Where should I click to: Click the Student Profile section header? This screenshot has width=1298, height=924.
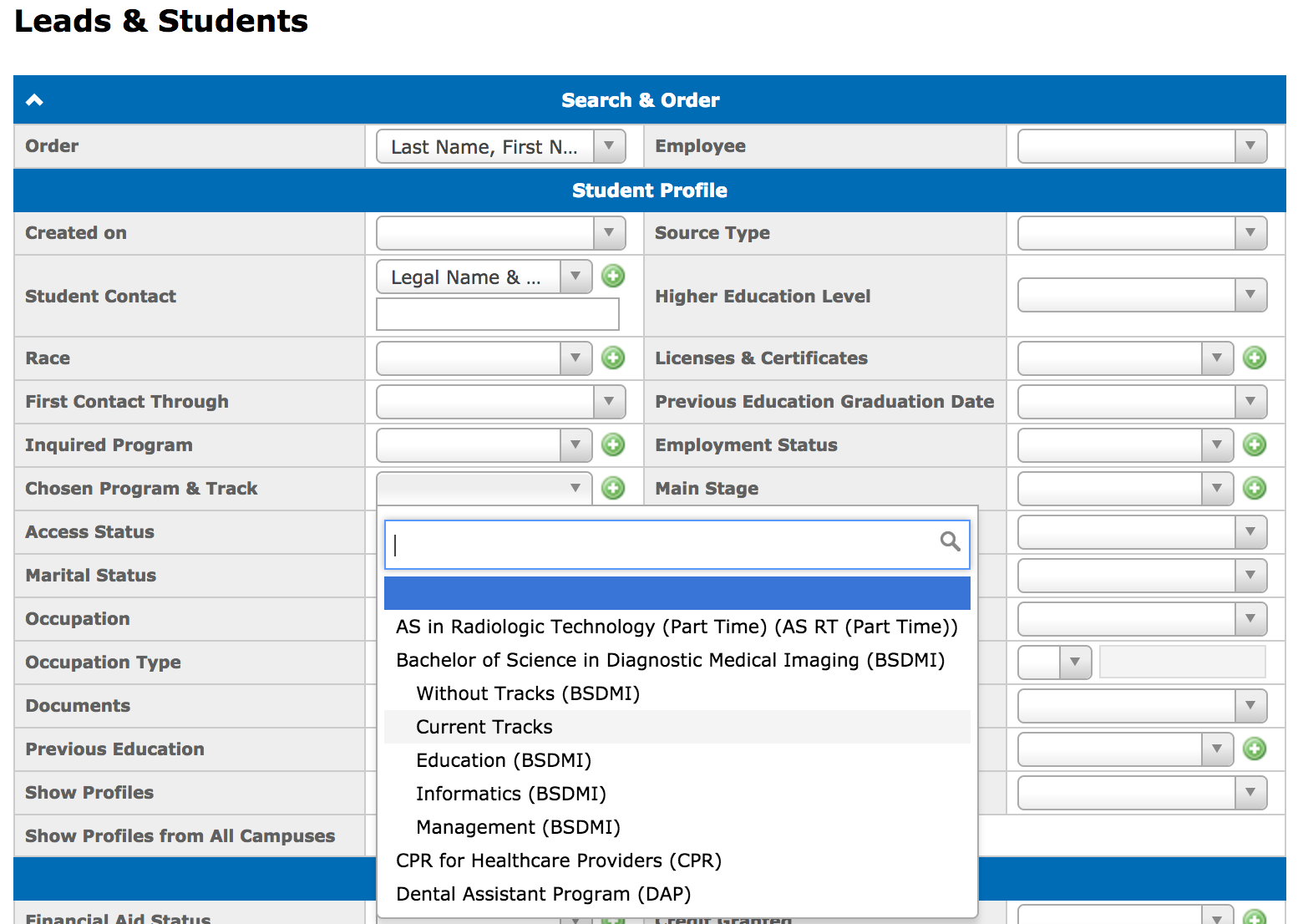coord(650,190)
